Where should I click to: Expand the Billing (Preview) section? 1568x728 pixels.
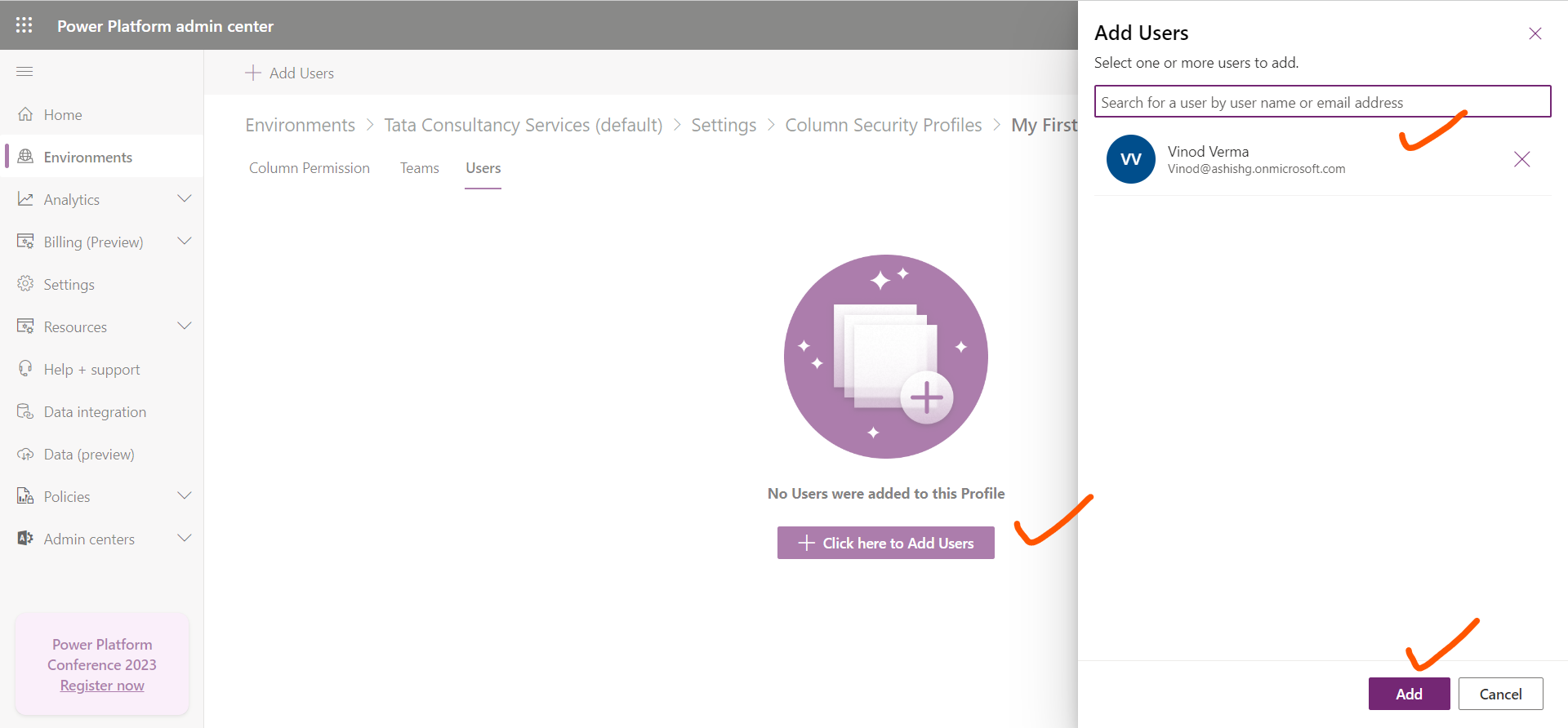[185, 242]
